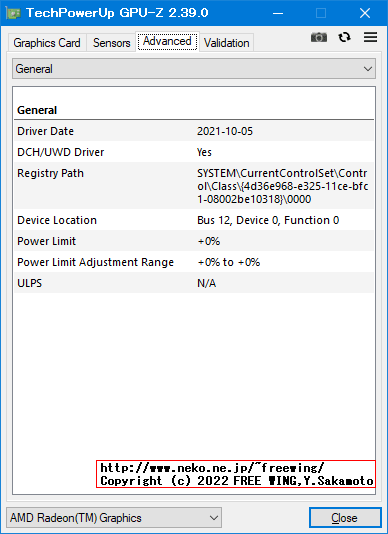Click the ULPS label
Image resolution: width=388 pixels, height=534 pixels.
pos(30,283)
